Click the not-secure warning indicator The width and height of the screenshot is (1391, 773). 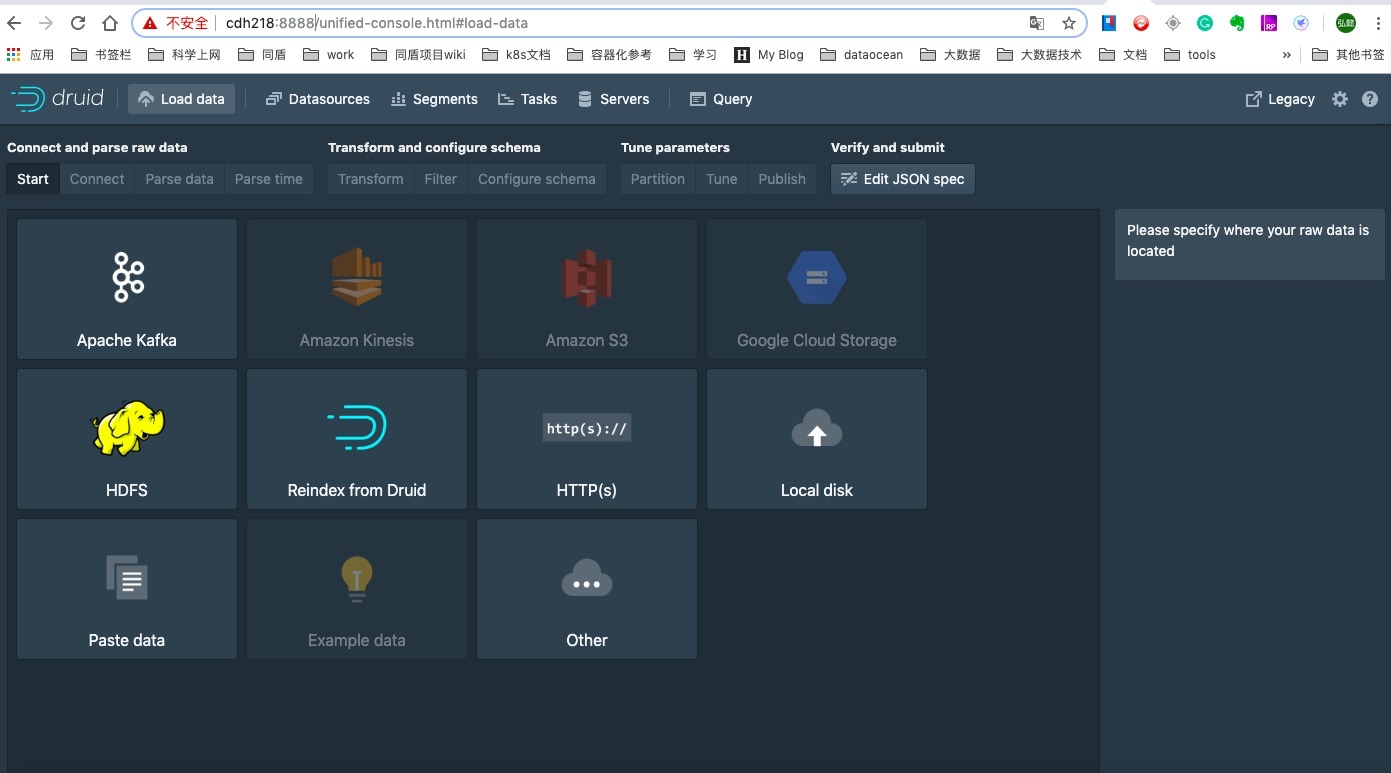(x=175, y=23)
